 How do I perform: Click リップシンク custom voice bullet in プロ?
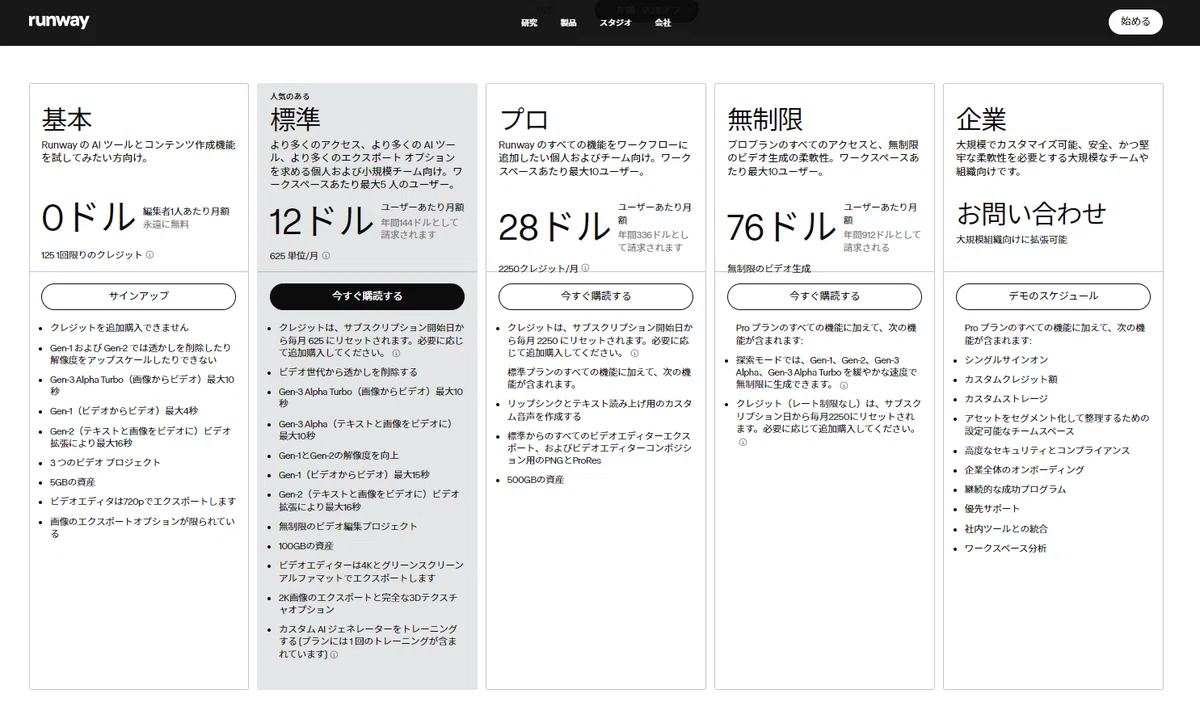599,409
